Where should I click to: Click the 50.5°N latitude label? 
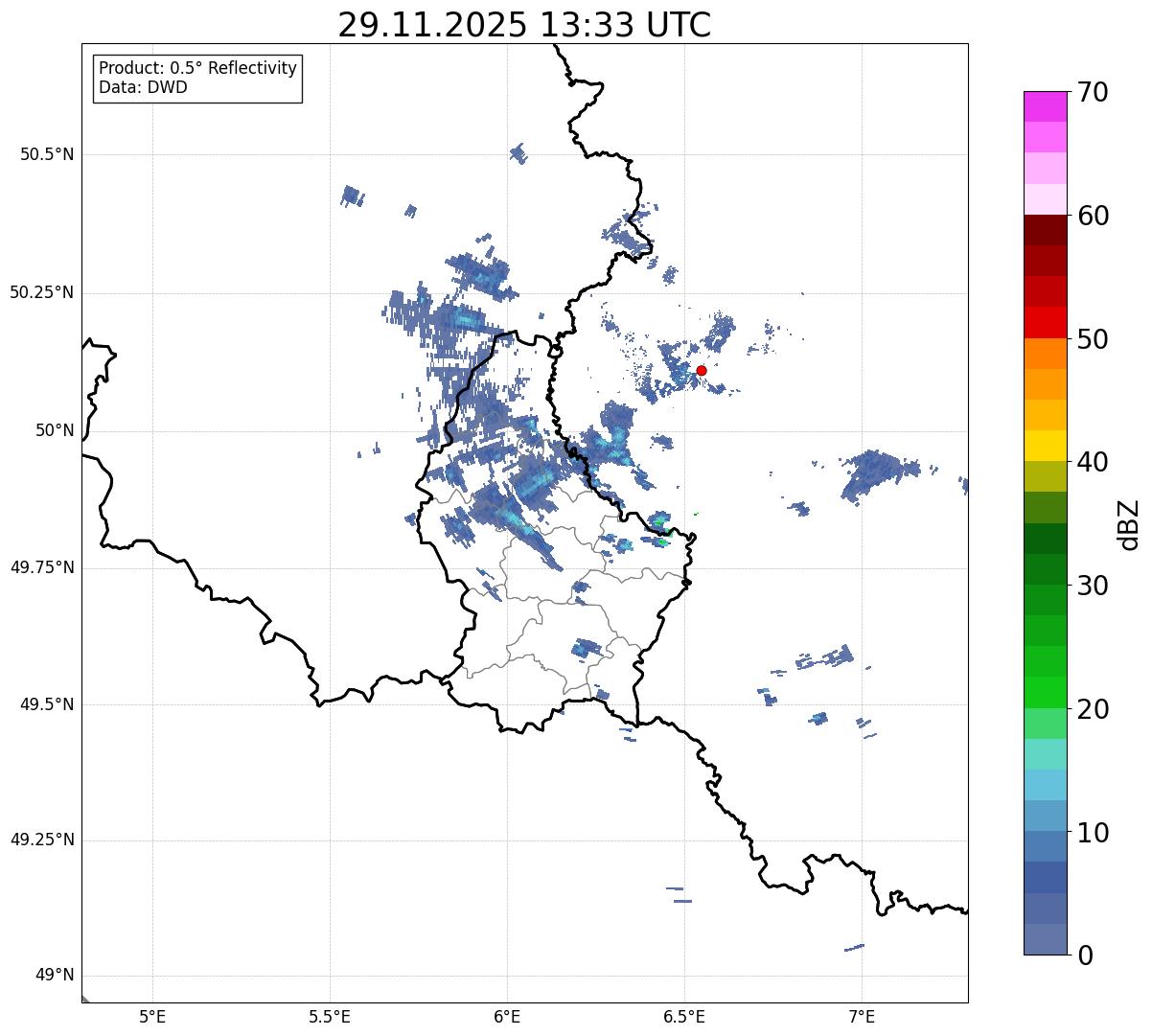point(47,154)
